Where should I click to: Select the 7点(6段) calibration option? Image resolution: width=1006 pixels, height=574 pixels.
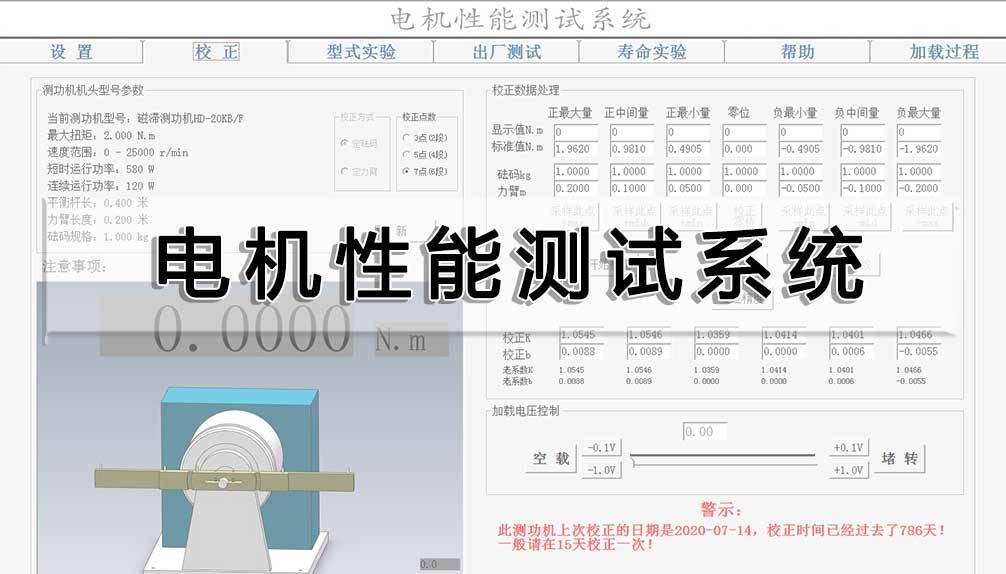pos(407,172)
